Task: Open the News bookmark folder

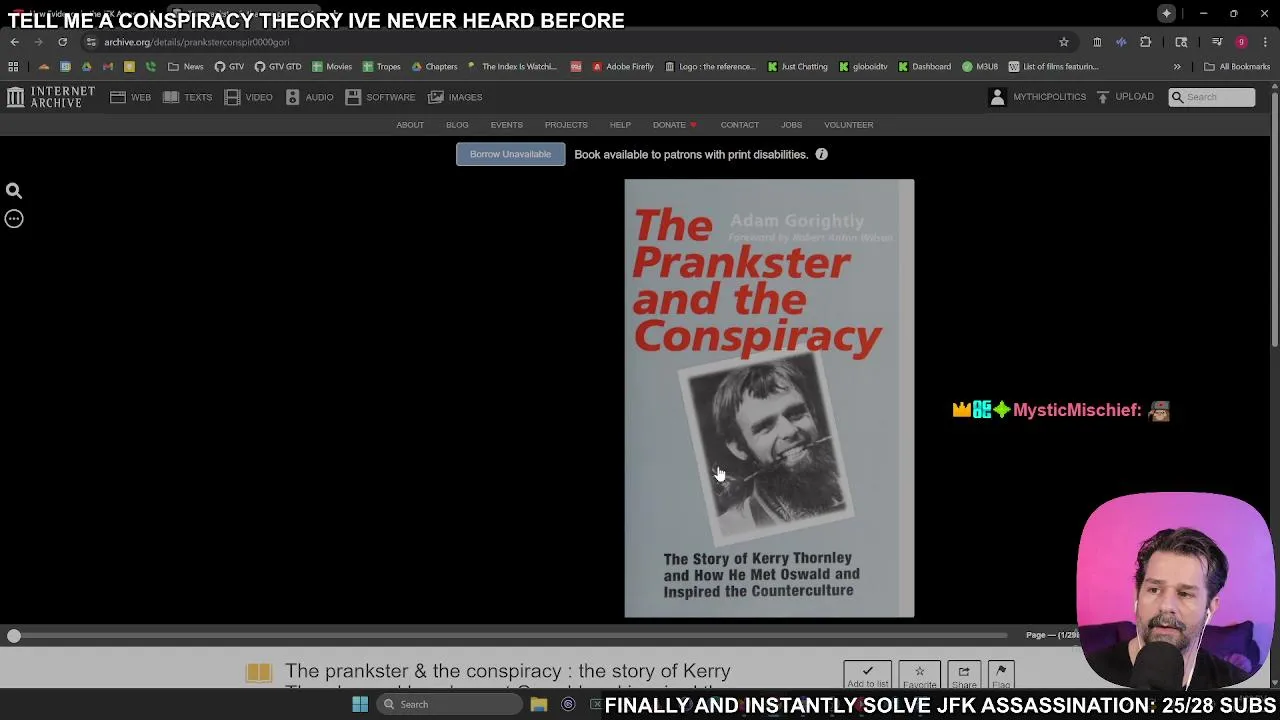Action: 186,67
